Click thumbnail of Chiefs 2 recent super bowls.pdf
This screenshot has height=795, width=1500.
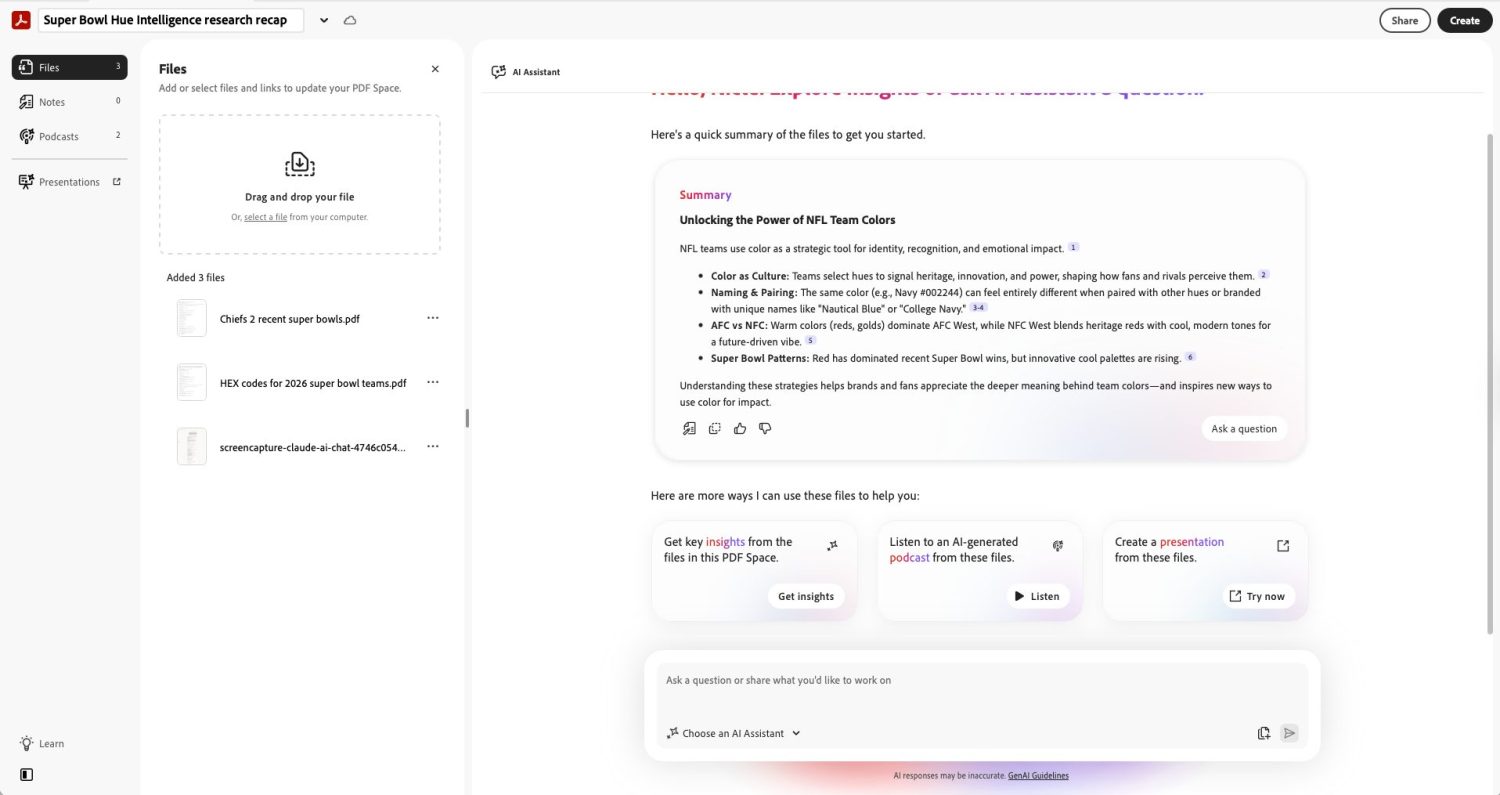192,318
